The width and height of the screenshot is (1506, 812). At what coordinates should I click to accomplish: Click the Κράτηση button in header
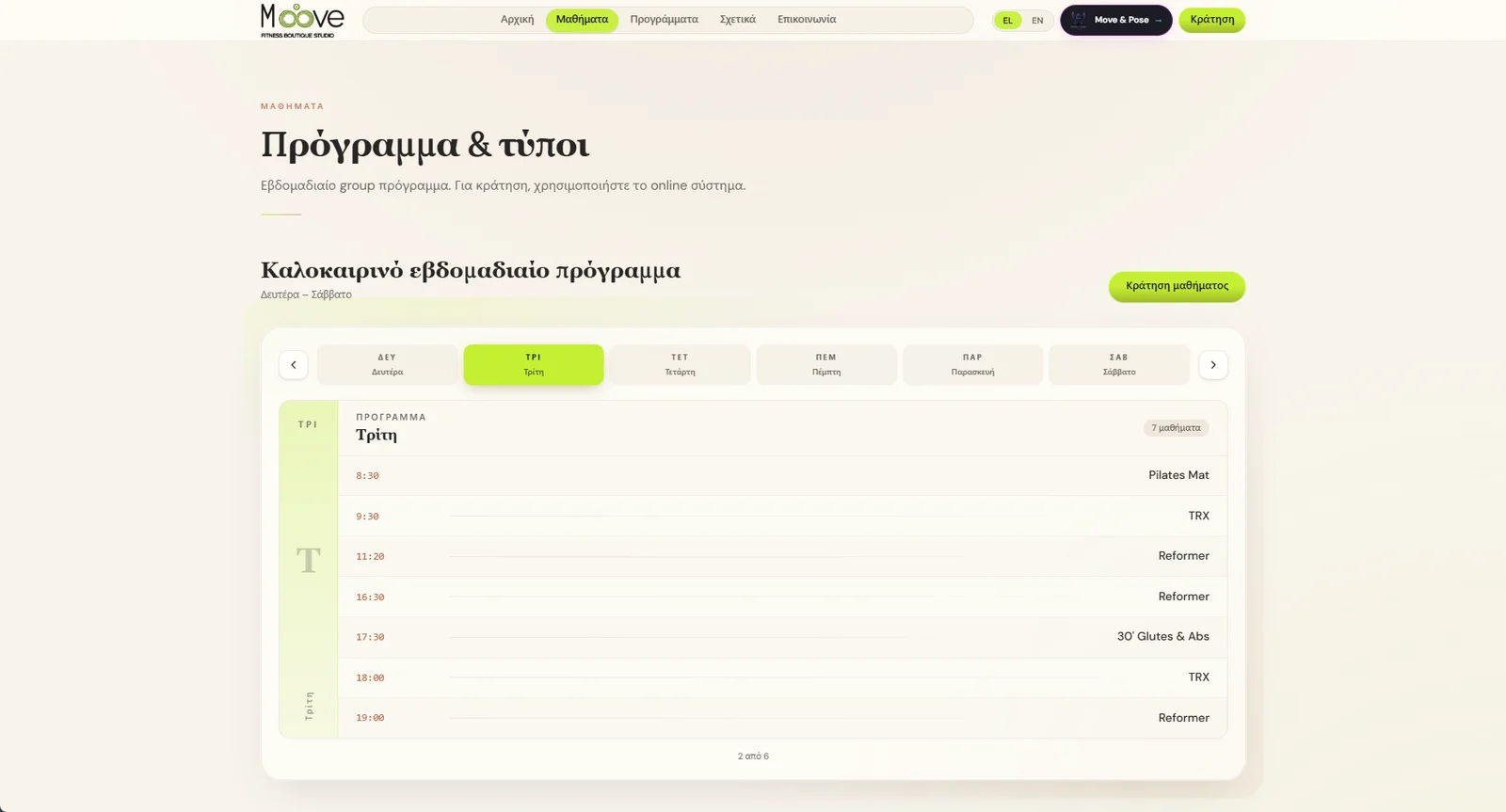(1212, 20)
